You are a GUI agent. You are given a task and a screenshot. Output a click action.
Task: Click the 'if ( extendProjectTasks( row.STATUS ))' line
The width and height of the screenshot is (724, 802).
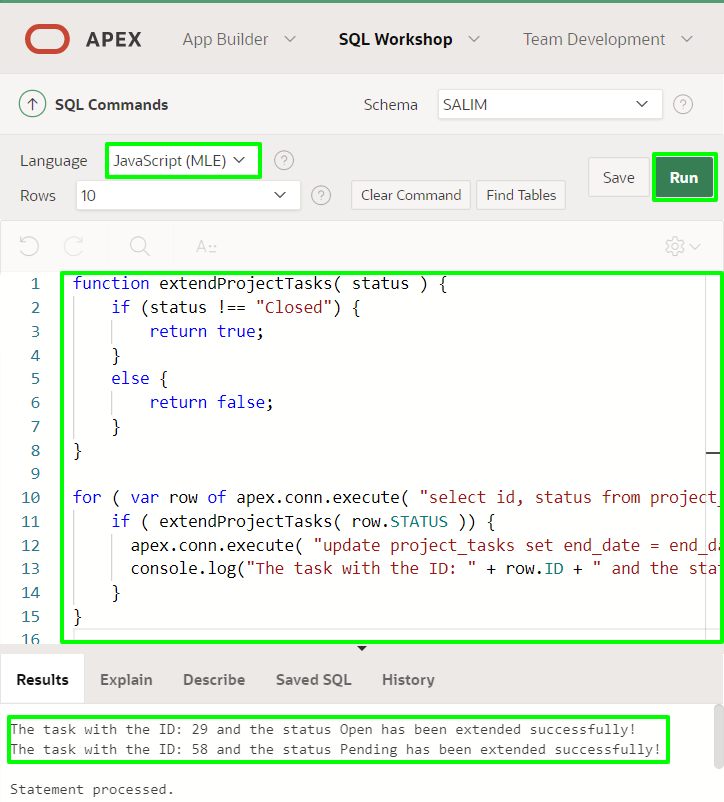tap(303, 521)
